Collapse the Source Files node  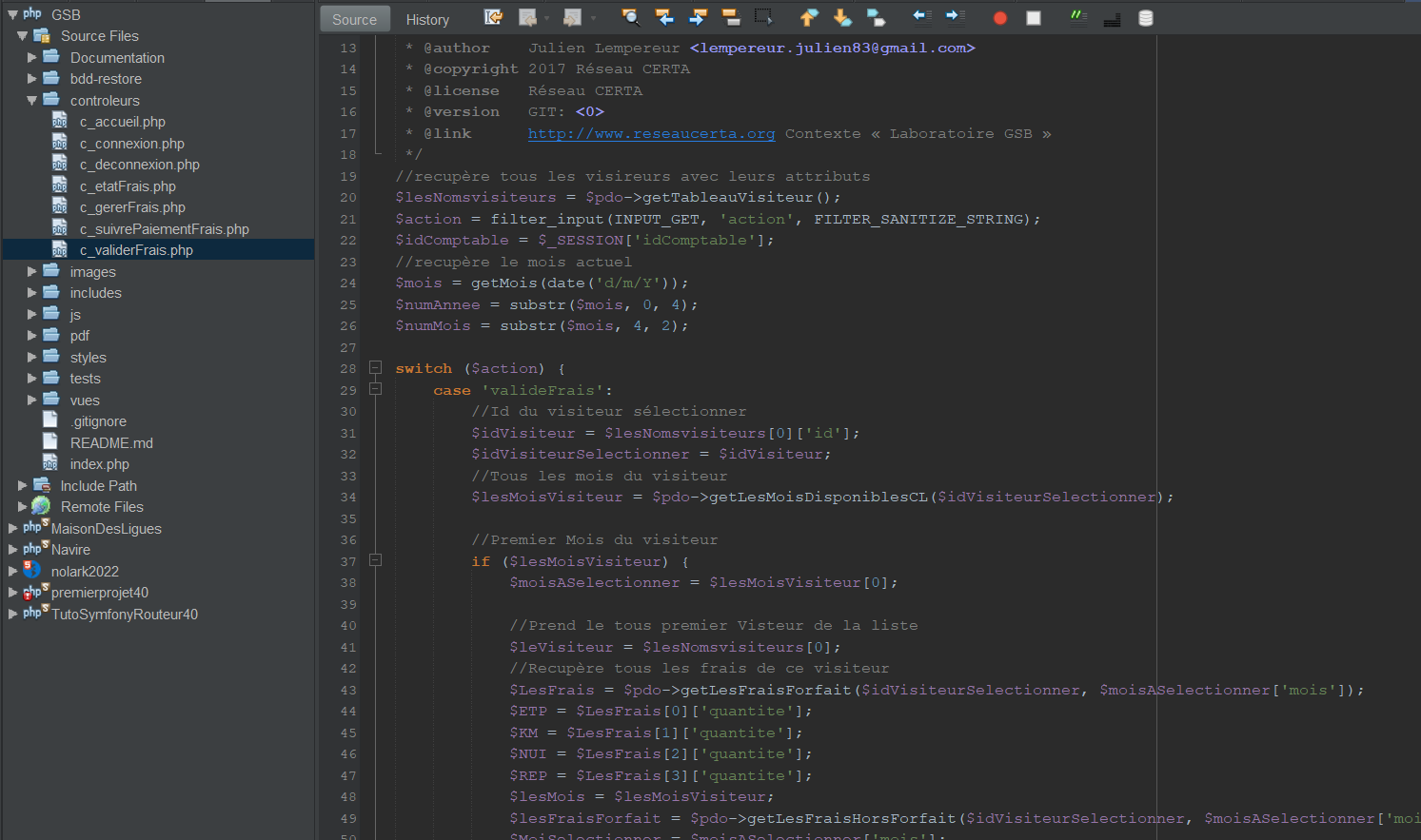pyautogui.click(x=22, y=36)
